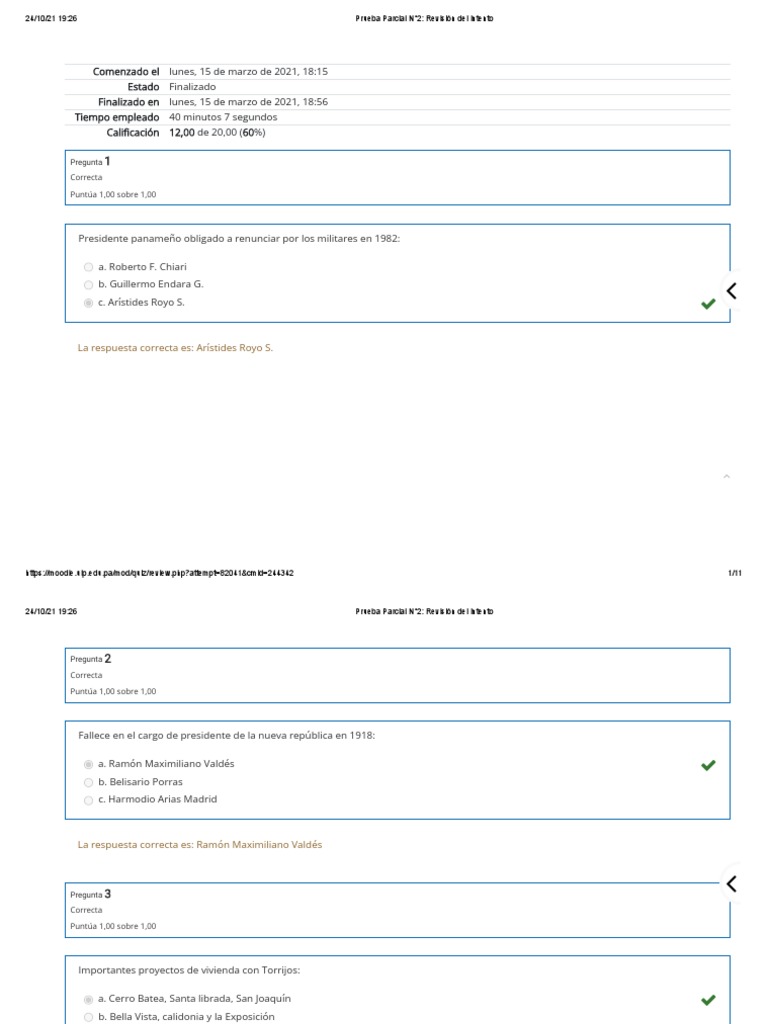Click the Tiempo empleado row value

pyautogui.click(x=223, y=117)
